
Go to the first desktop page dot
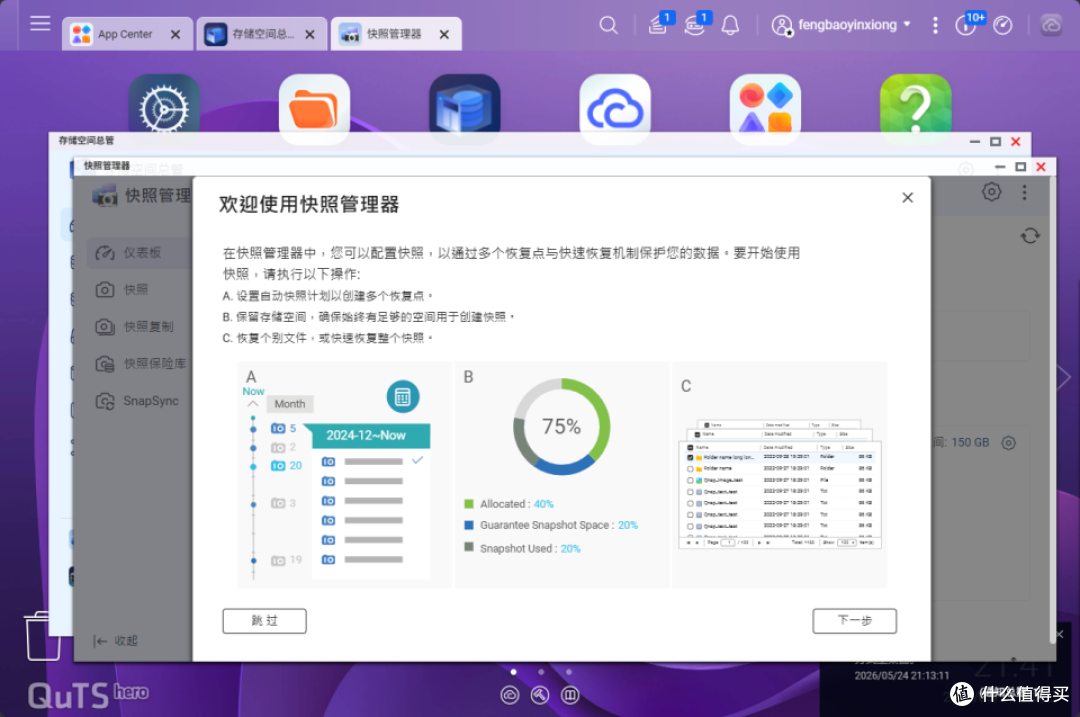coord(513,672)
